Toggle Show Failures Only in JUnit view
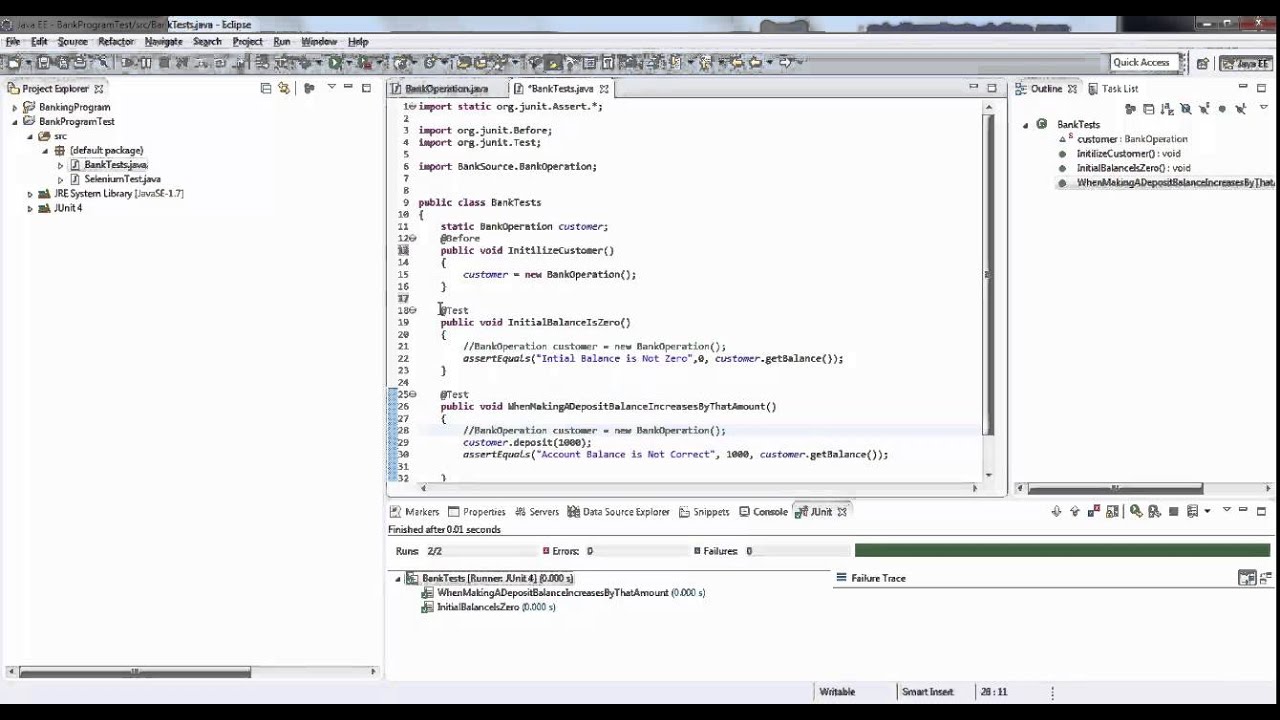 click(x=1094, y=511)
